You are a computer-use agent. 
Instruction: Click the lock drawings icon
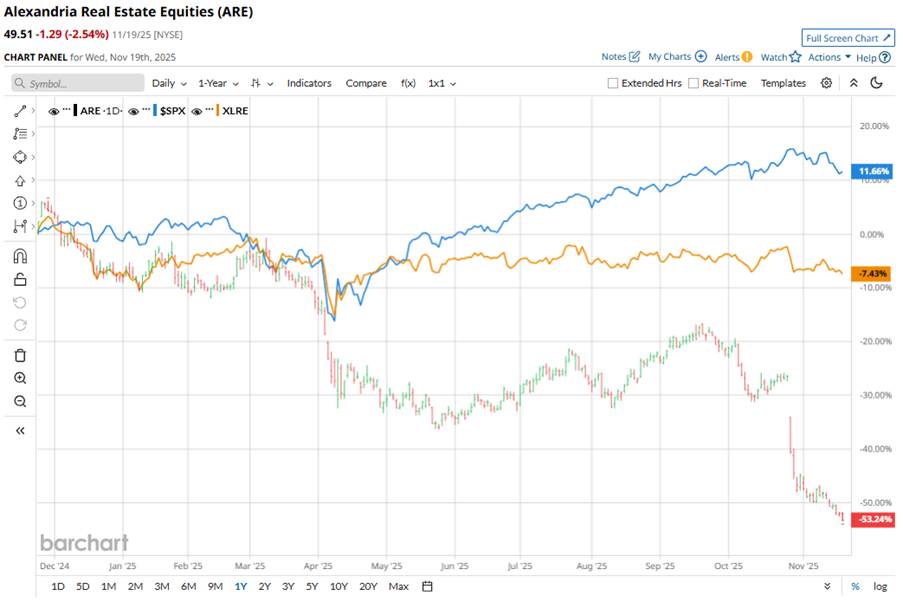pyautogui.click(x=20, y=279)
